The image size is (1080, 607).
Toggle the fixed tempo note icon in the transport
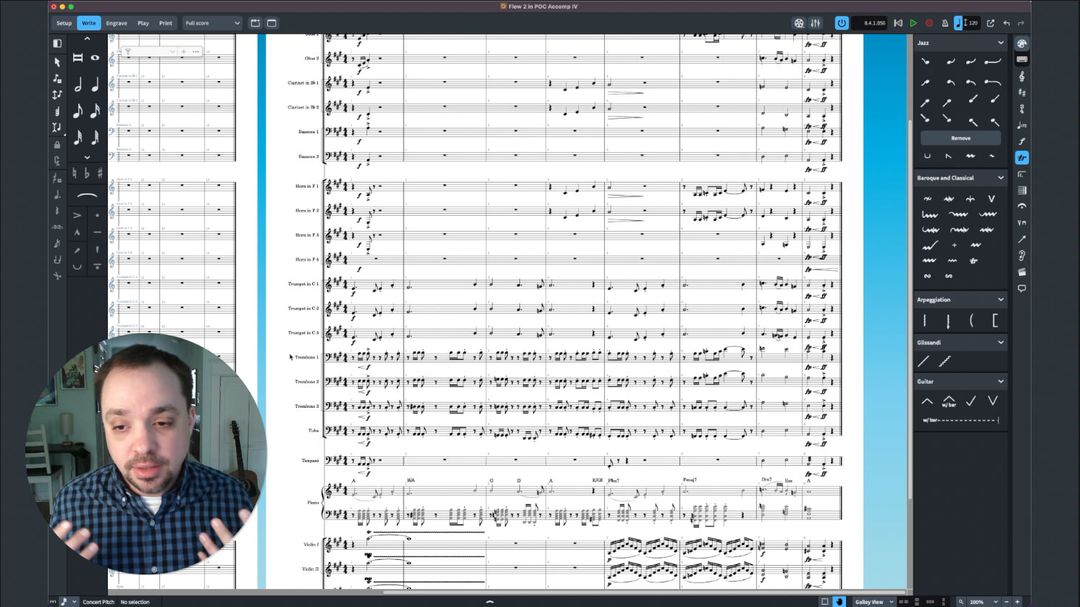click(958, 23)
